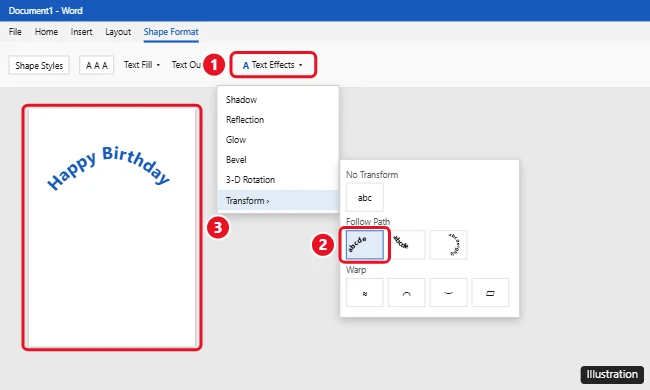Select the No Transform abc option

(365, 197)
